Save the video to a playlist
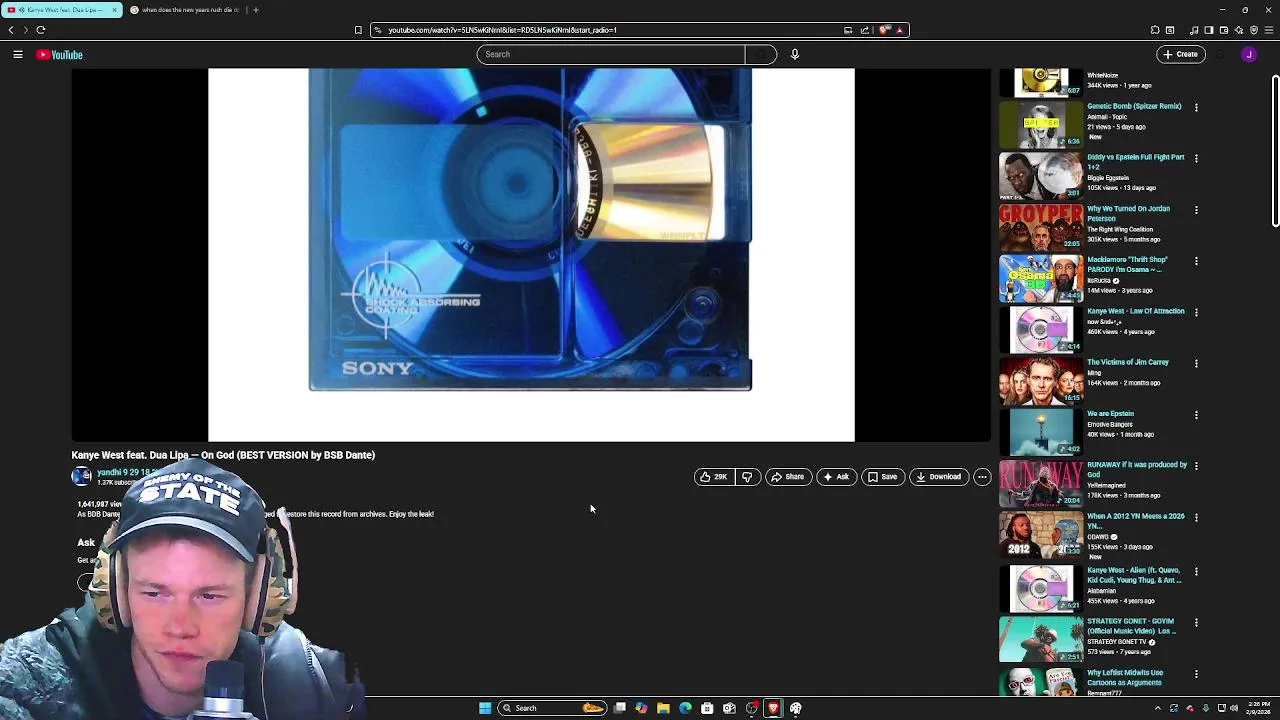Viewport: 1280px width, 720px height. (883, 477)
